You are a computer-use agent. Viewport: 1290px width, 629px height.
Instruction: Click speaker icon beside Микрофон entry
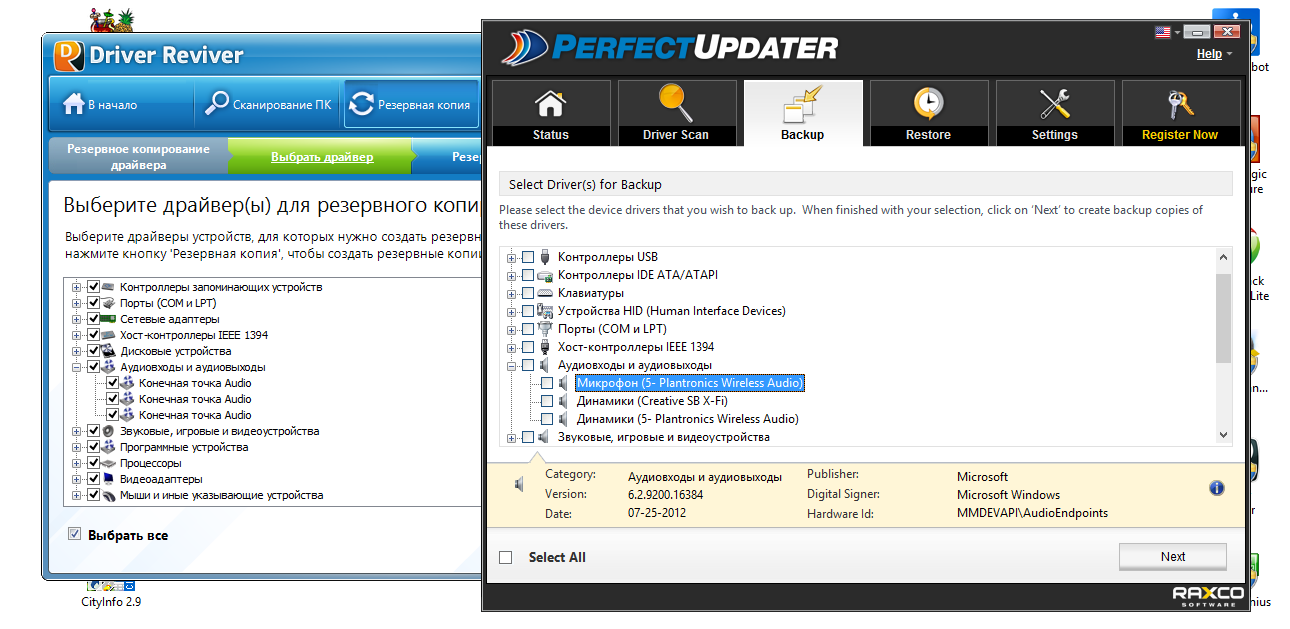point(564,383)
